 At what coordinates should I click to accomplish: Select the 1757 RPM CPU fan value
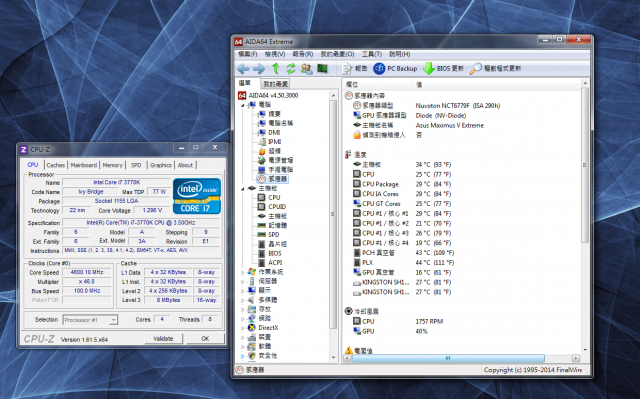(429, 321)
